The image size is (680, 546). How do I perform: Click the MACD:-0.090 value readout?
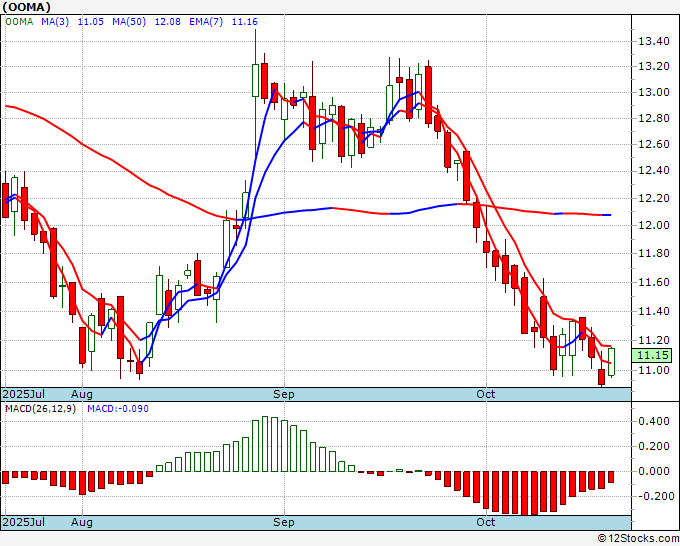pos(117,409)
